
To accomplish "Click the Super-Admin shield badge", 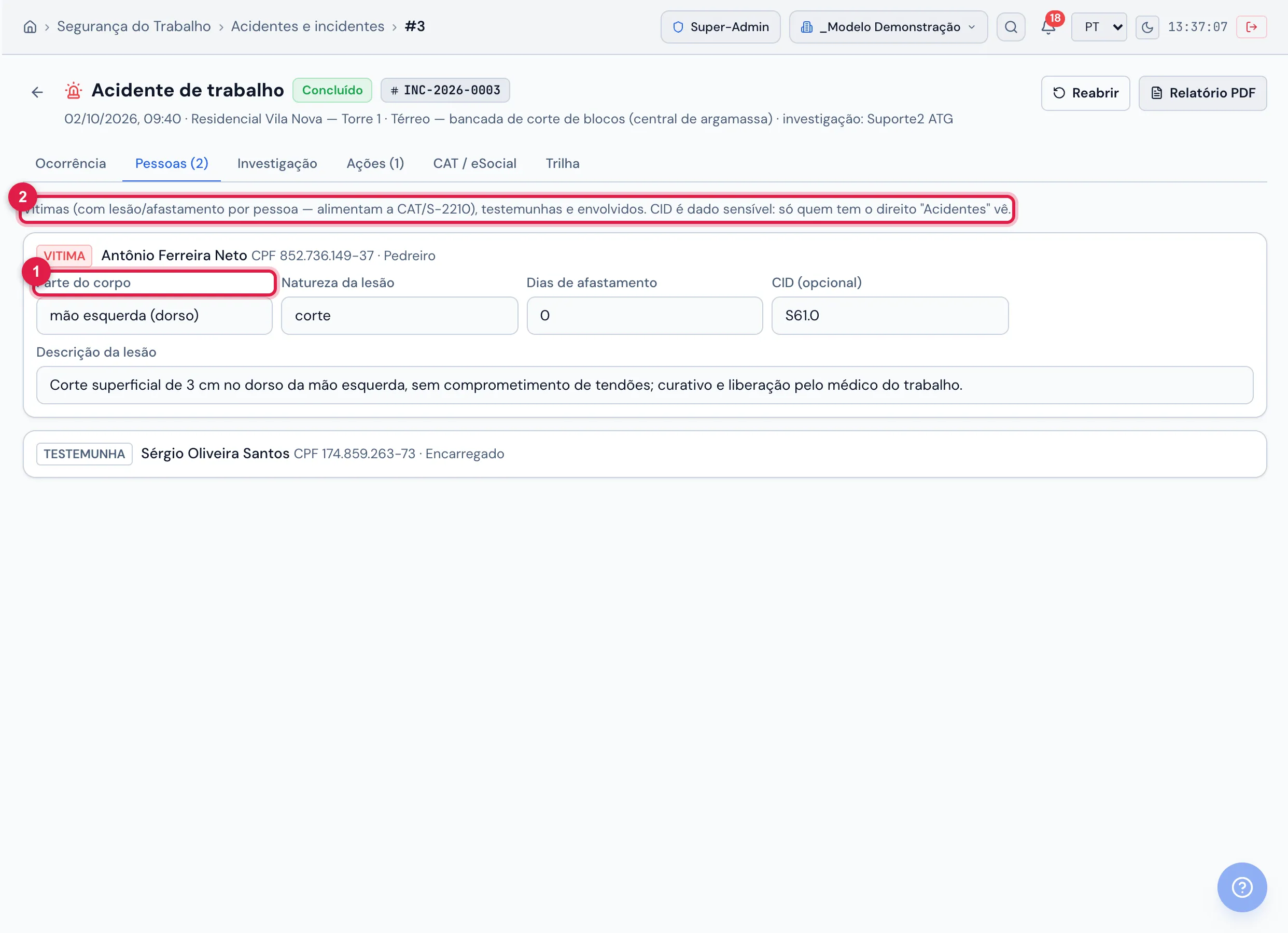I will pos(720,26).
